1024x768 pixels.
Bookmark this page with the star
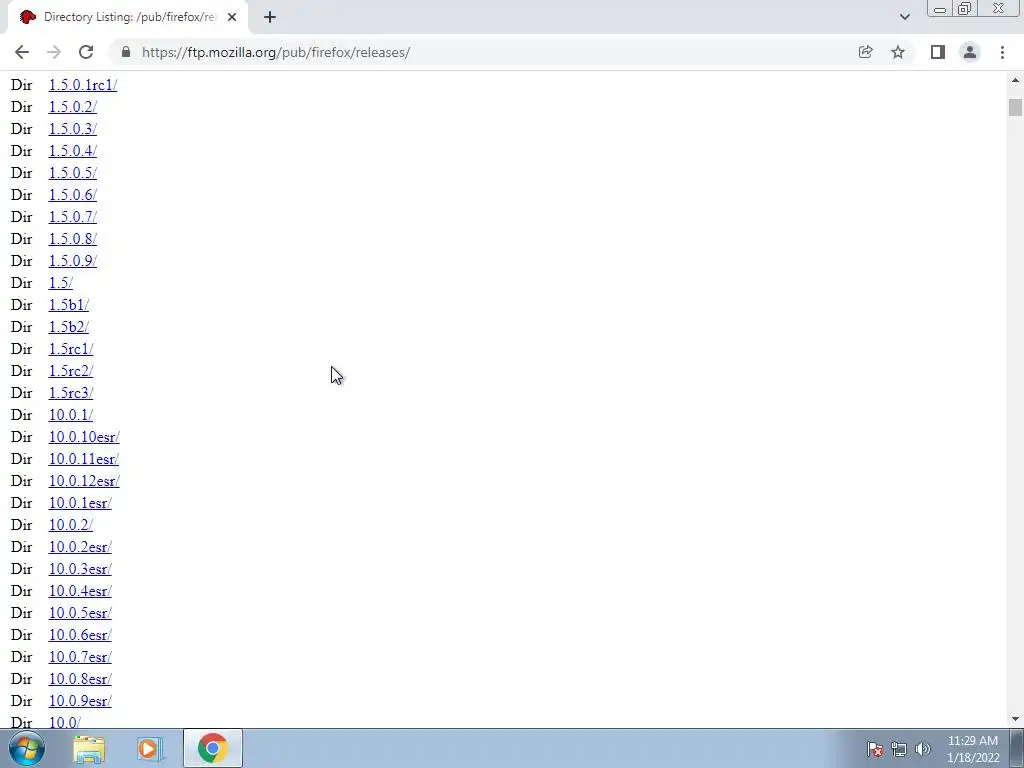pyautogui.click(x=898, y=52)
